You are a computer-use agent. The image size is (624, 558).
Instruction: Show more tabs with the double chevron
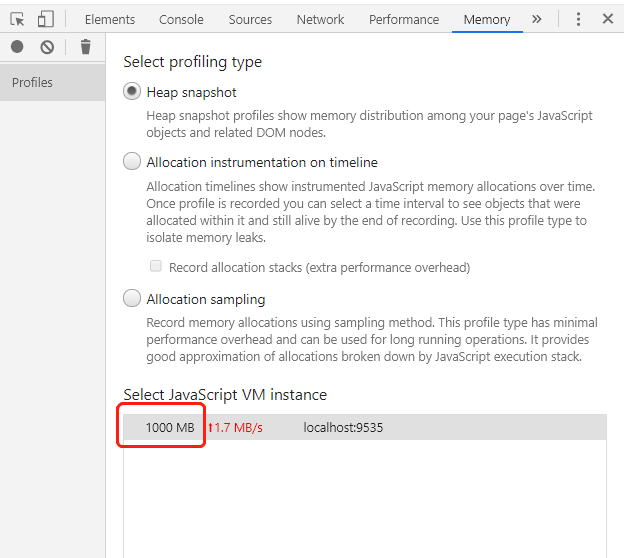pyautogui.click(x=536, y=19)
